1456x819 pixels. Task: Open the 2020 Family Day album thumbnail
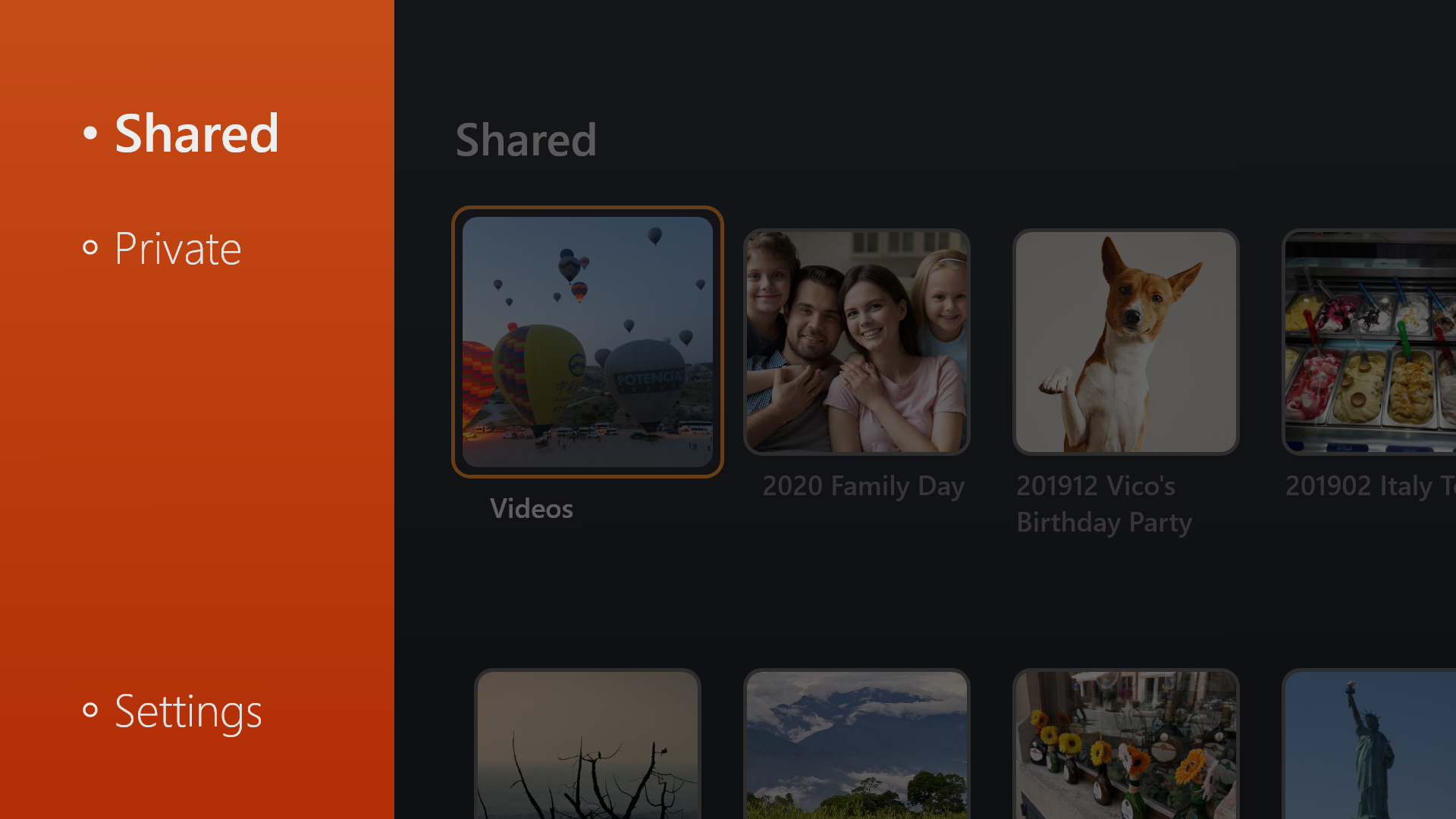point(857,342)
